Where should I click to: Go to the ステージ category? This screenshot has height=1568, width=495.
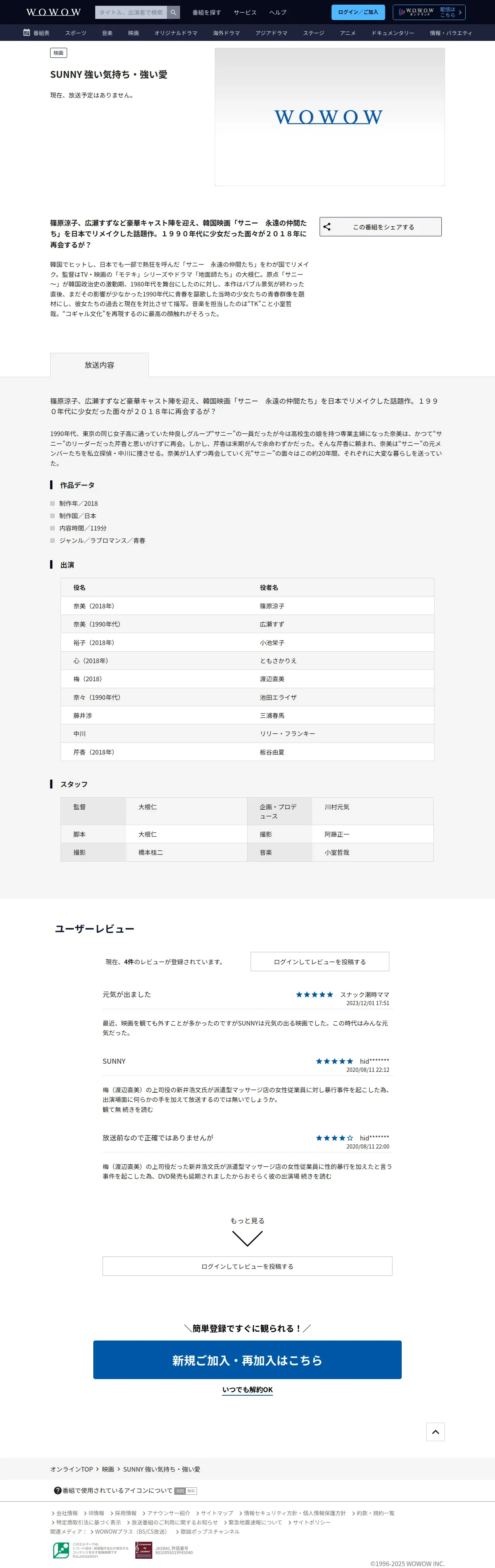313,33
